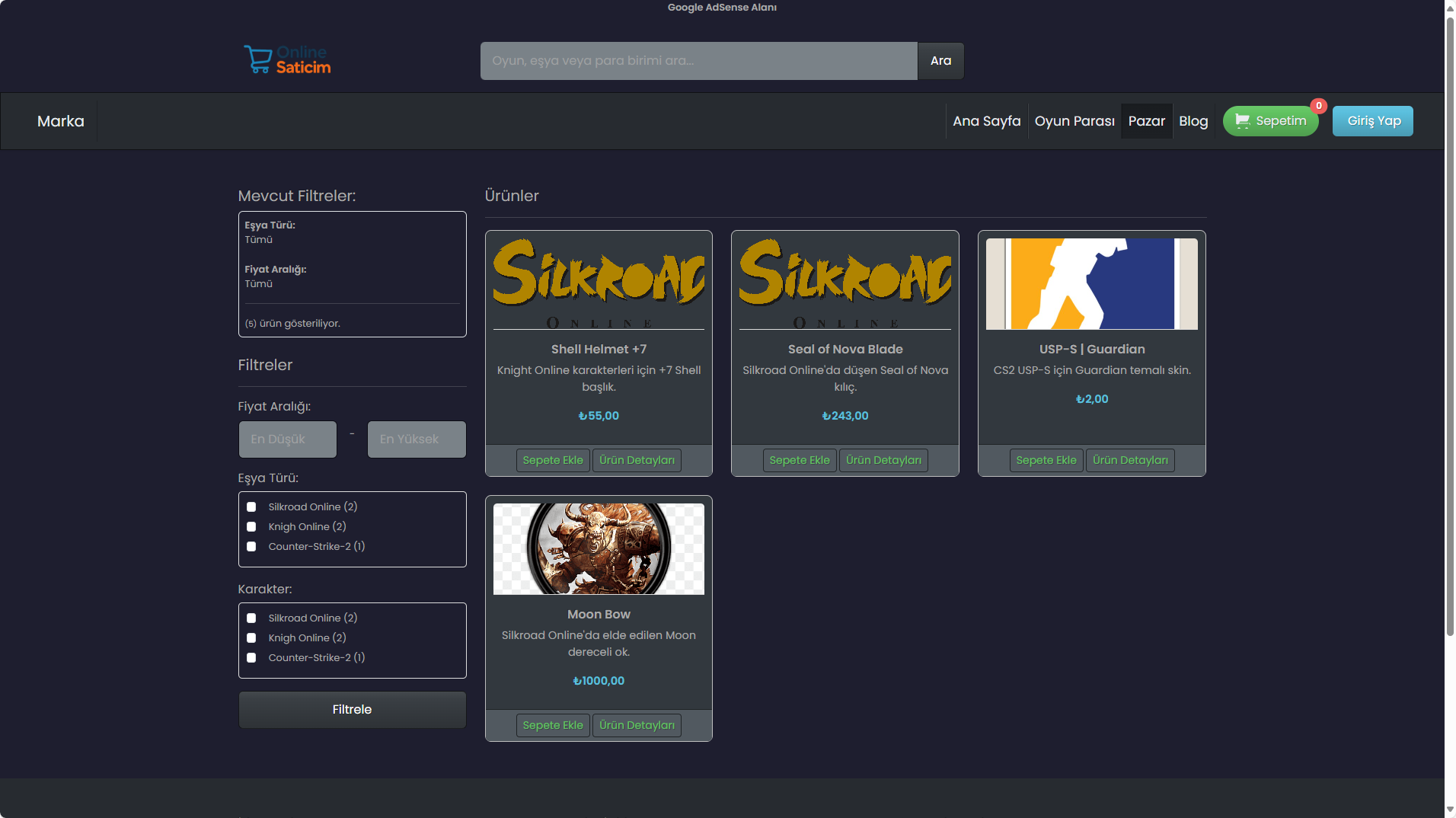Open the Sepetim cart button

click(x=1270, y=121)
